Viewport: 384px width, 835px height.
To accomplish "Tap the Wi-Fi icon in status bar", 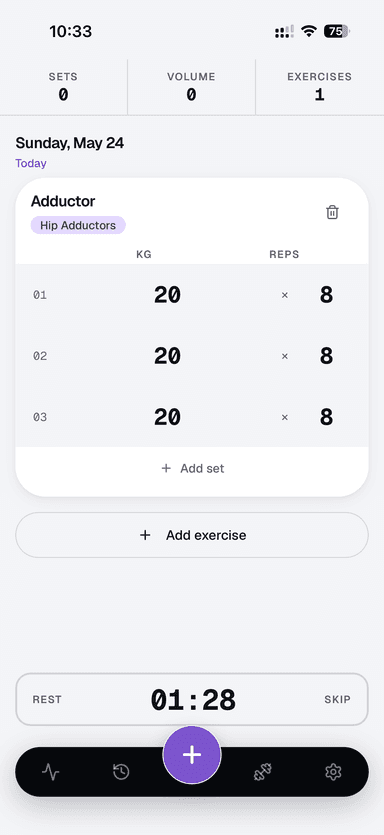I will point(308,31).
